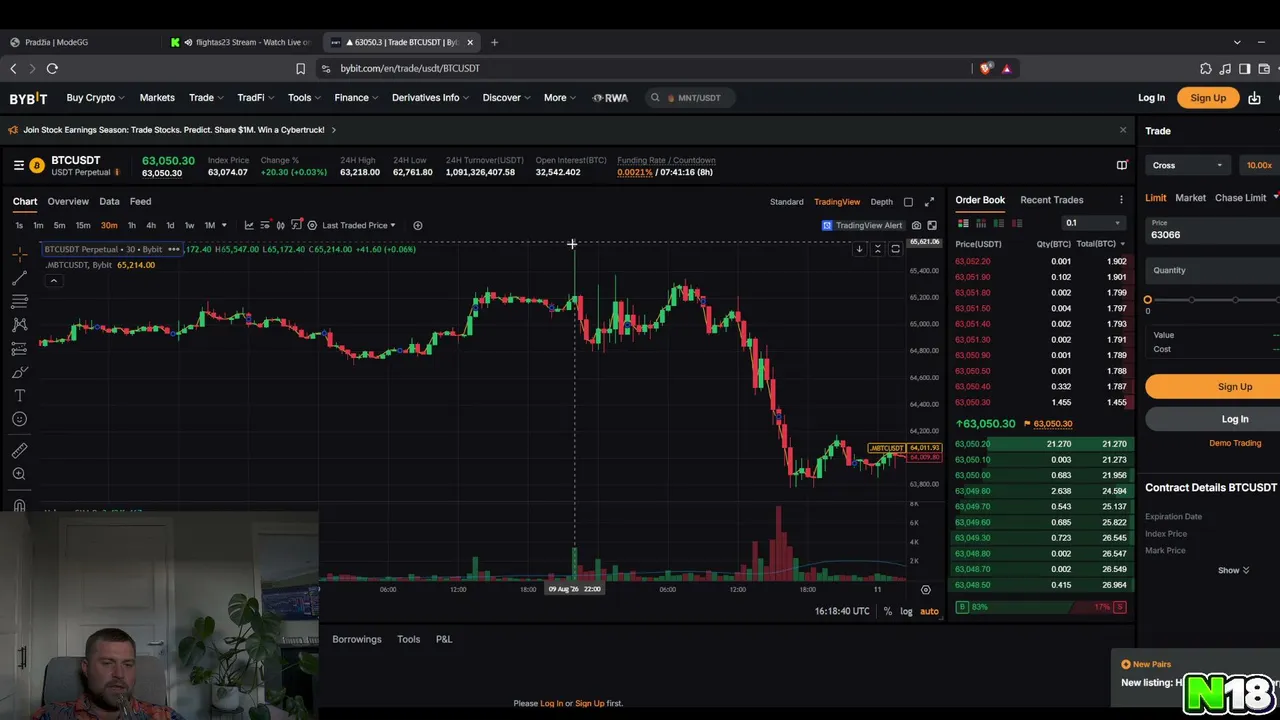This screenshot has width=1280, height=720.
Task: Select the 1d timeframe
Action: pyautogui.click(x=170, y=225)
